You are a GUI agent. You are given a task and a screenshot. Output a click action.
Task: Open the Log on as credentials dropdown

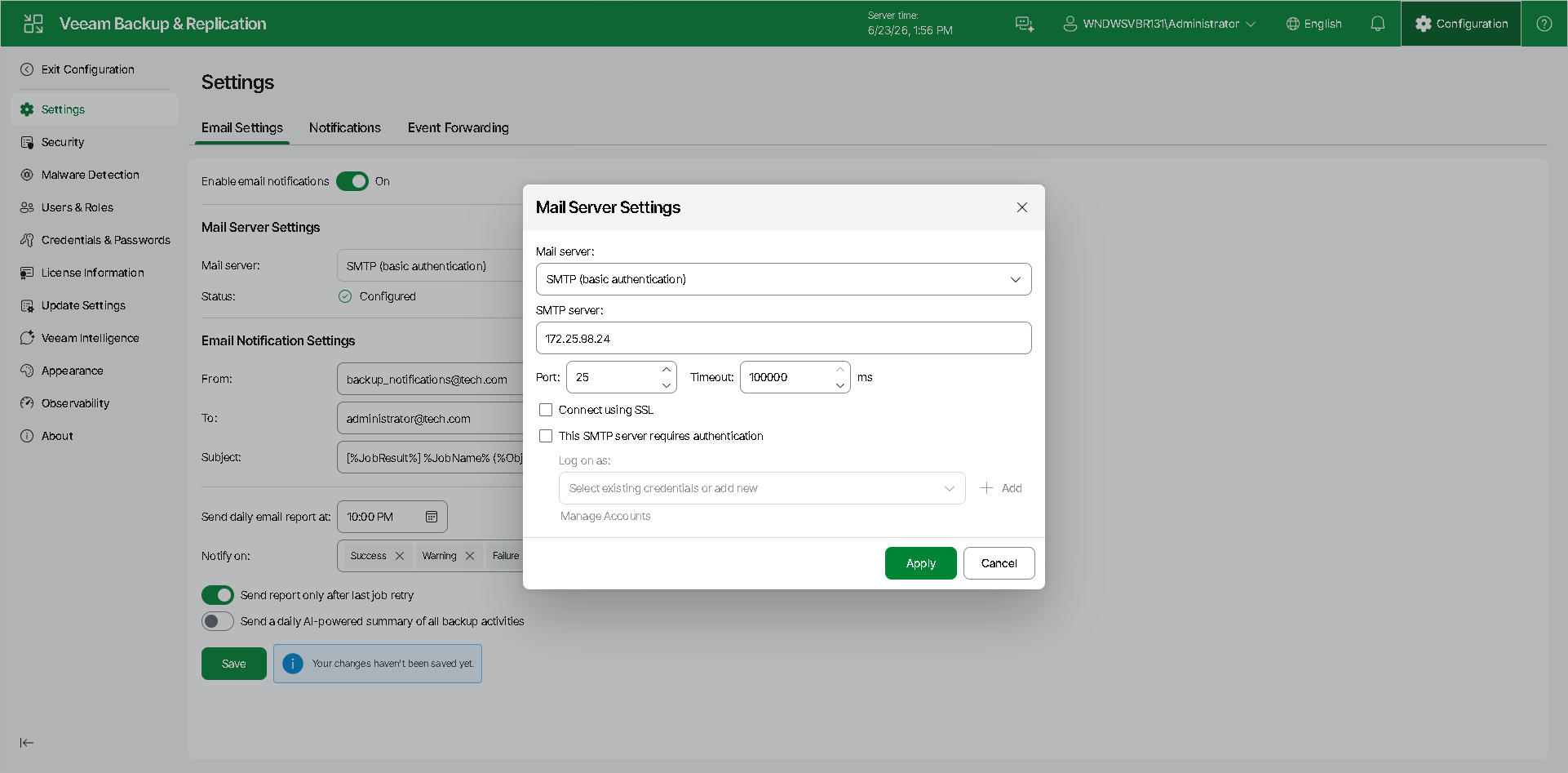point(762,488)
